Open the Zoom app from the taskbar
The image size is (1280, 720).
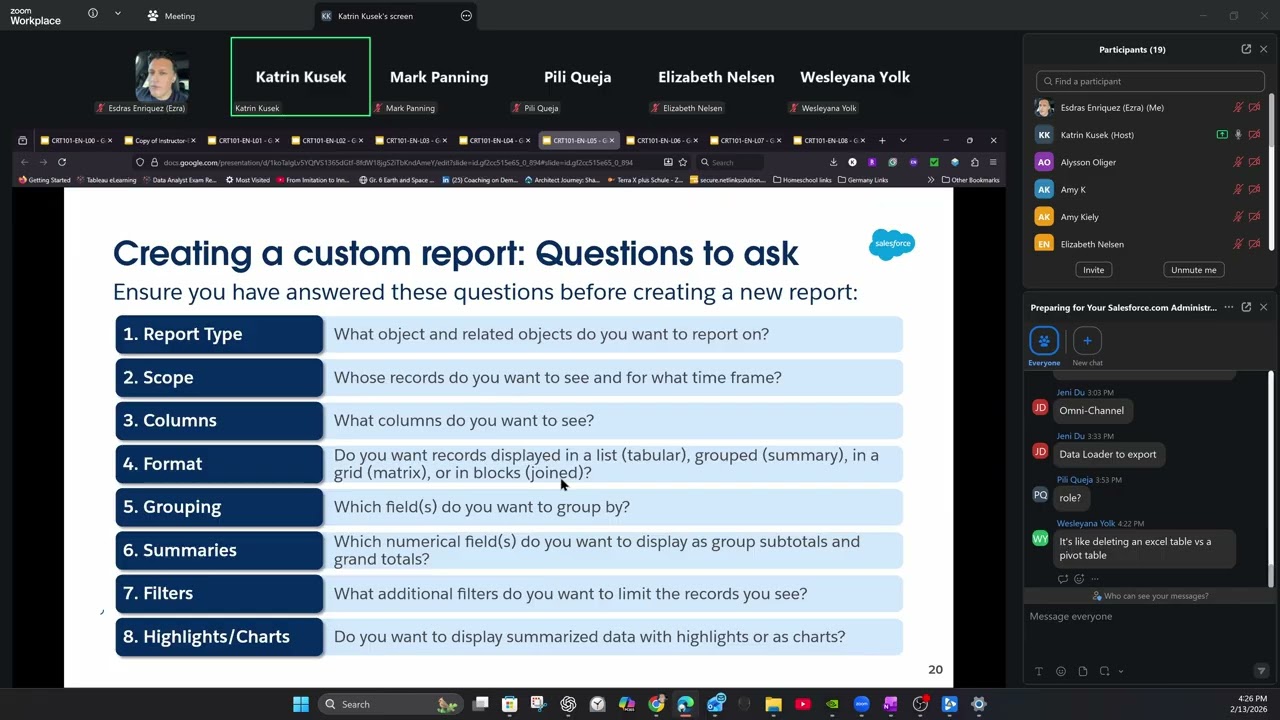pyautogui.click(x=861, y=704)
